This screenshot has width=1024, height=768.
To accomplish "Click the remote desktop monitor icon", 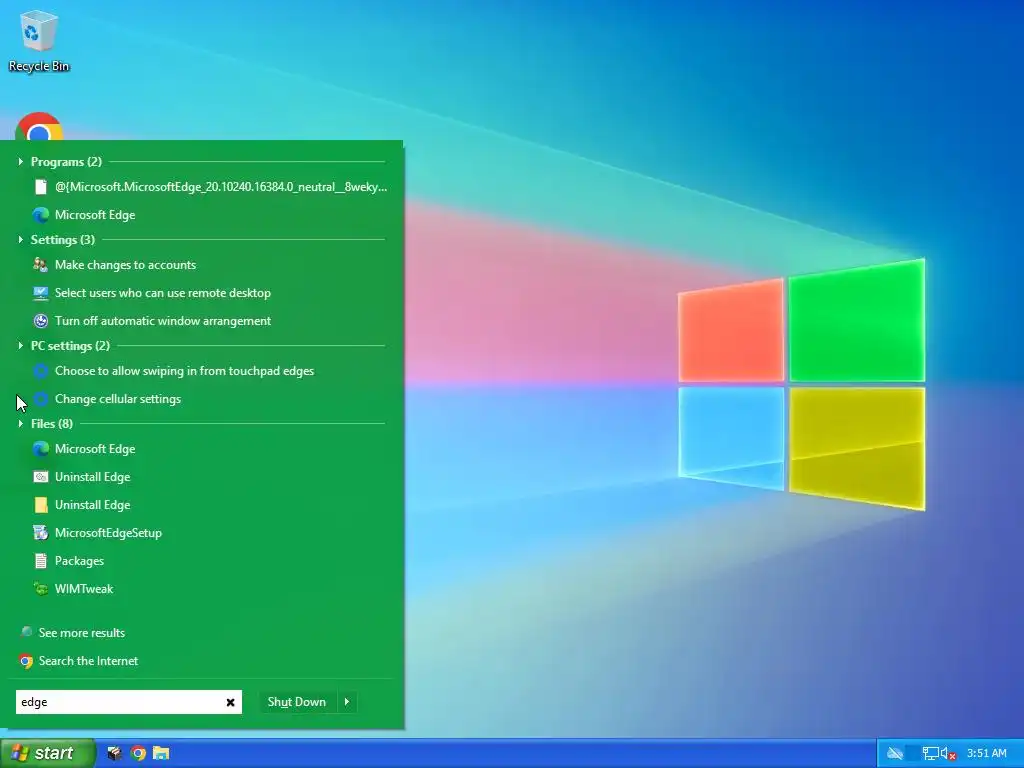I will click(x=40, y=293).
